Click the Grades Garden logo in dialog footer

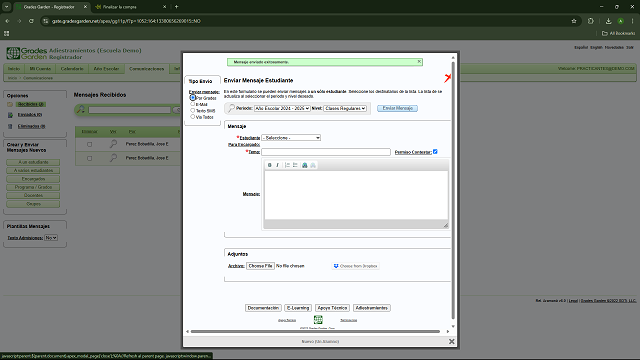[x=318, y=320]
